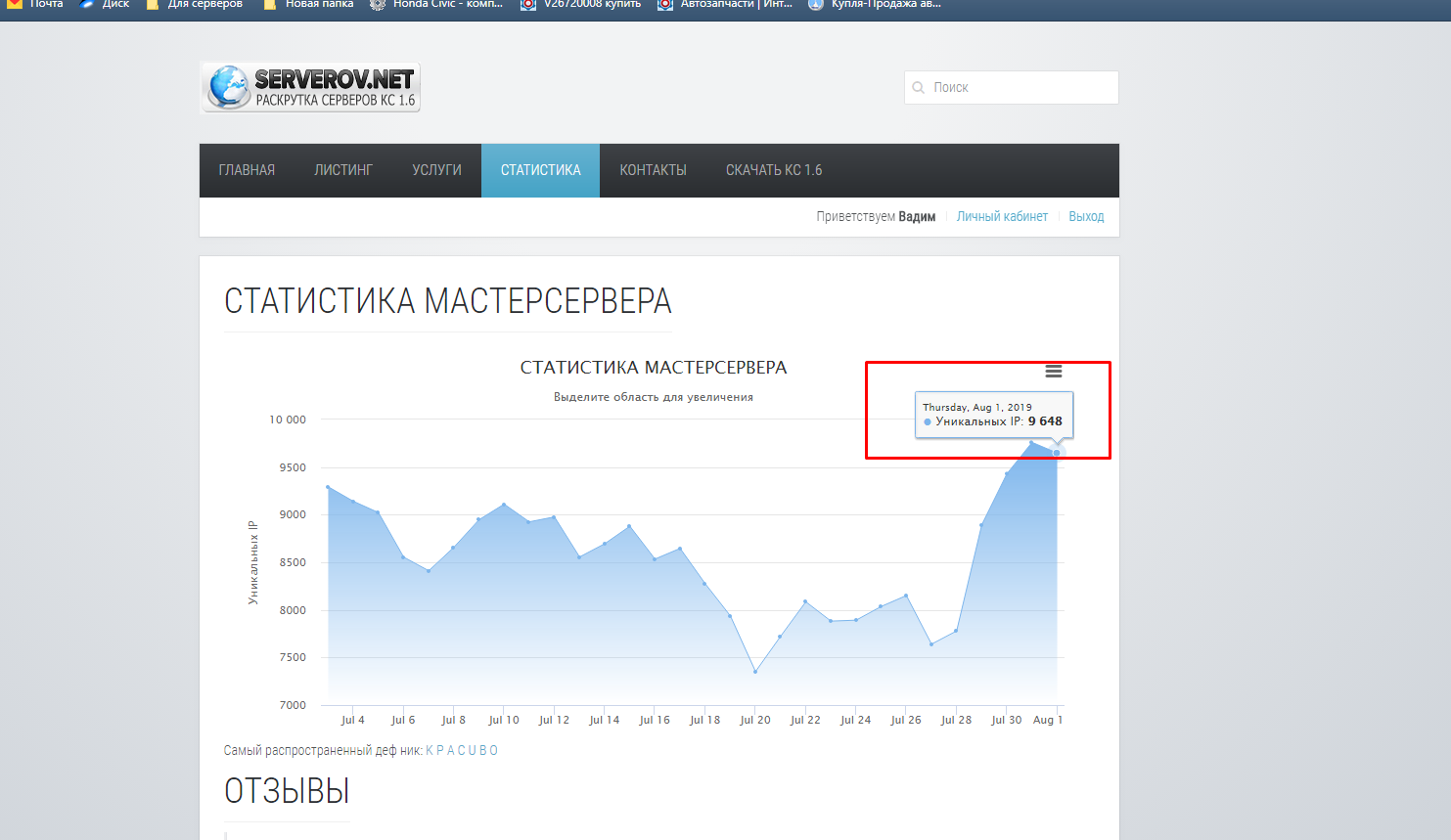Open the СКАЧАТЬ КС 1.6 menu item

[x=774, y=170]
